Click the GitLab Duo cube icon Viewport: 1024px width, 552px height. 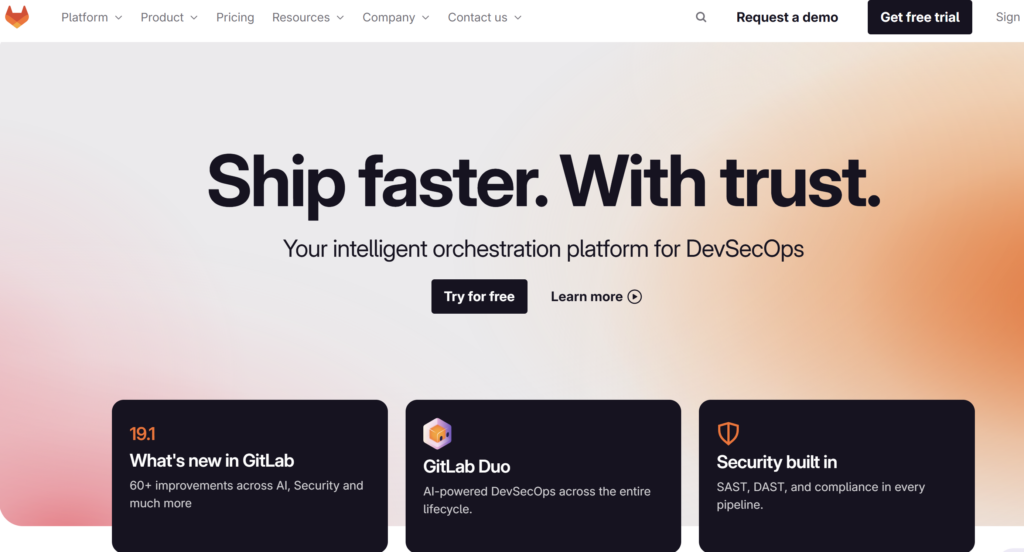tap(437, 434)
